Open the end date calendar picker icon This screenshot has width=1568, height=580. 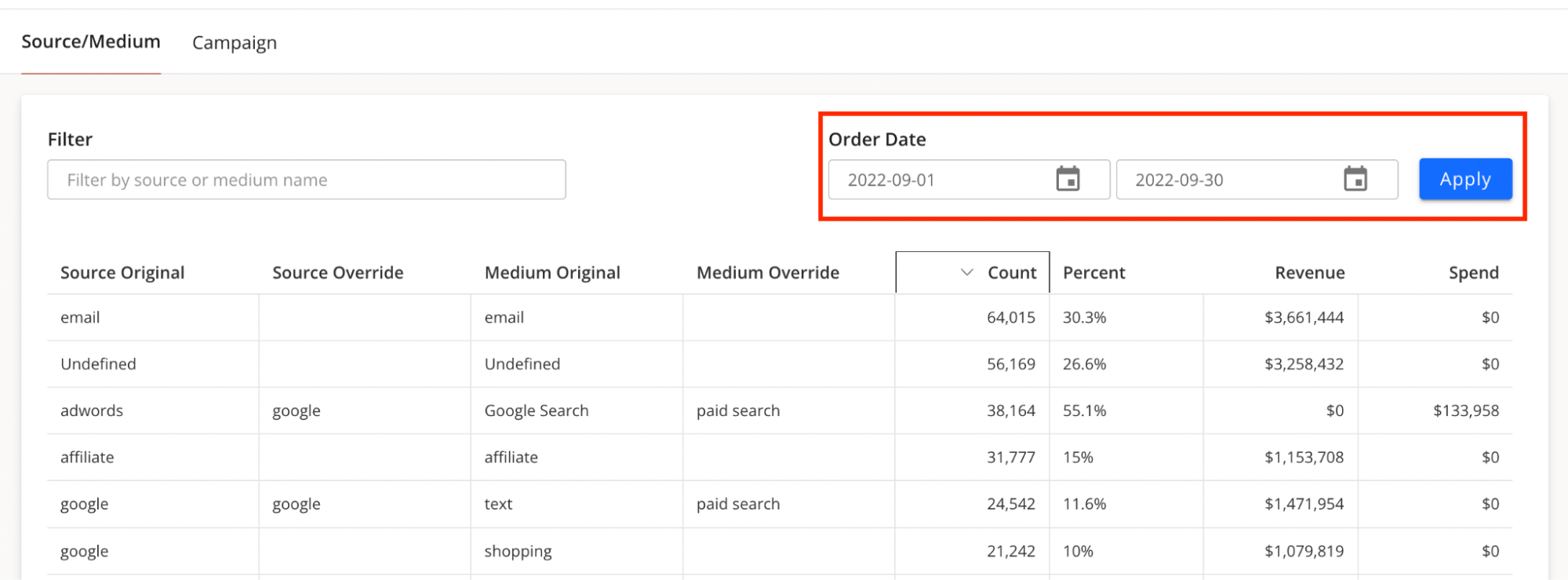(1355, 179)
